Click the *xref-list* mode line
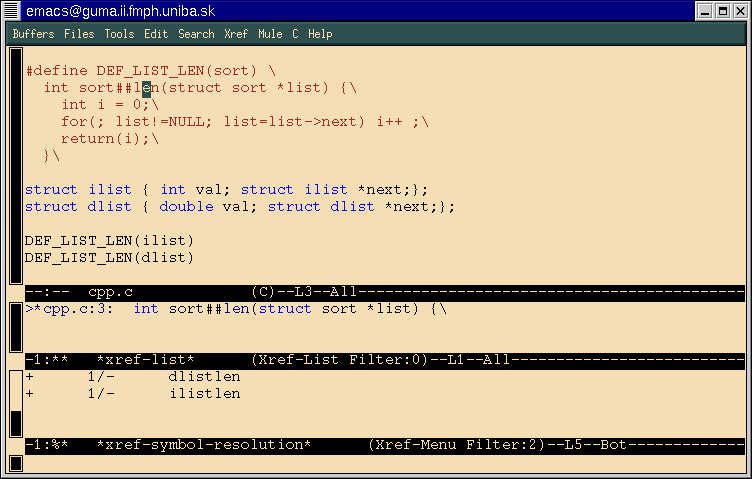This screenshot has width=752, height=479. (x=385, y=360)
